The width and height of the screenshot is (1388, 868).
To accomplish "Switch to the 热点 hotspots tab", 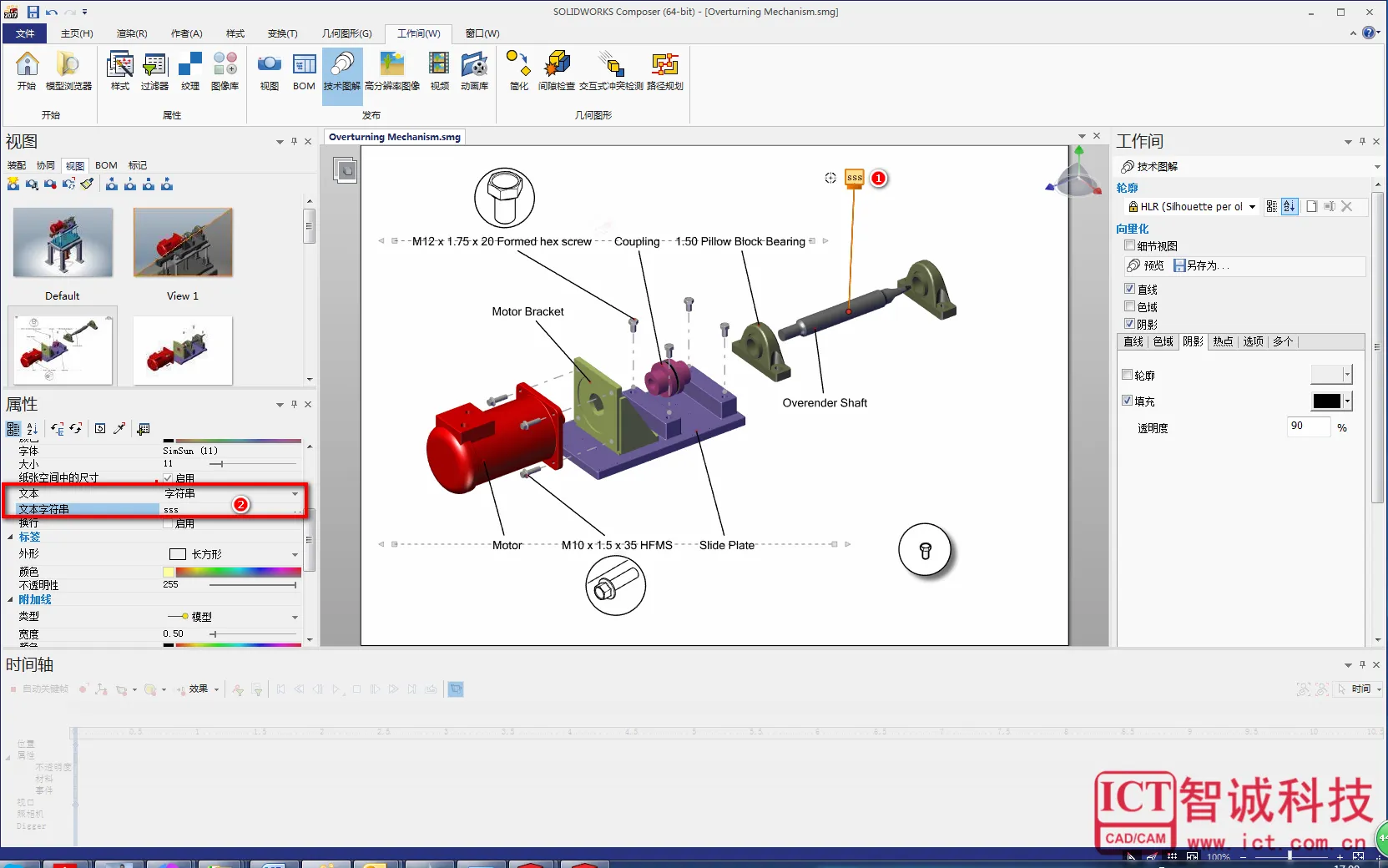I will point(1223,341).
